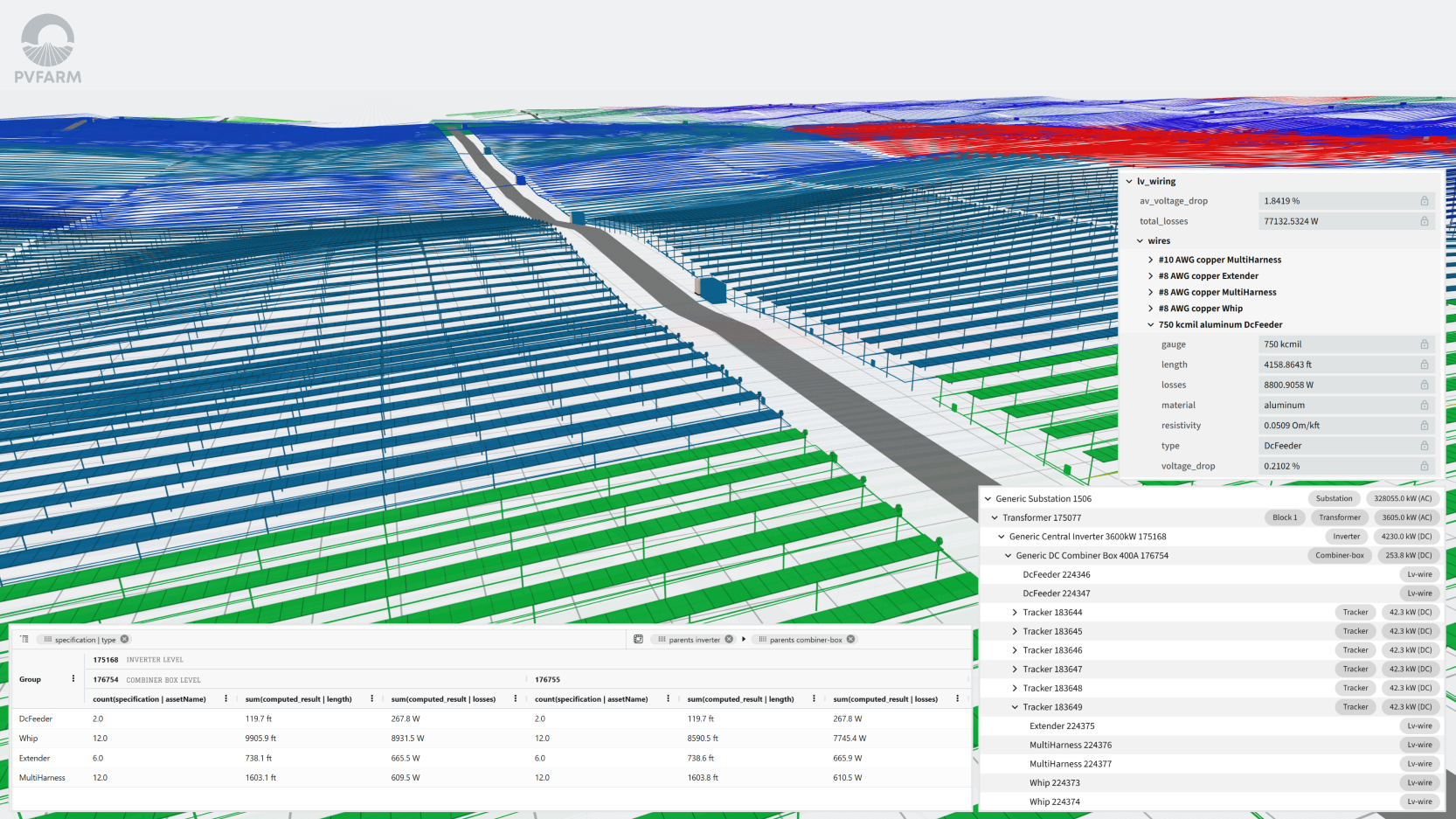The width and height of the screenshot is (1456, 819).
Task: Click the Block 1 badge on Transformer 175077
Action: (x=1285, y=517)
